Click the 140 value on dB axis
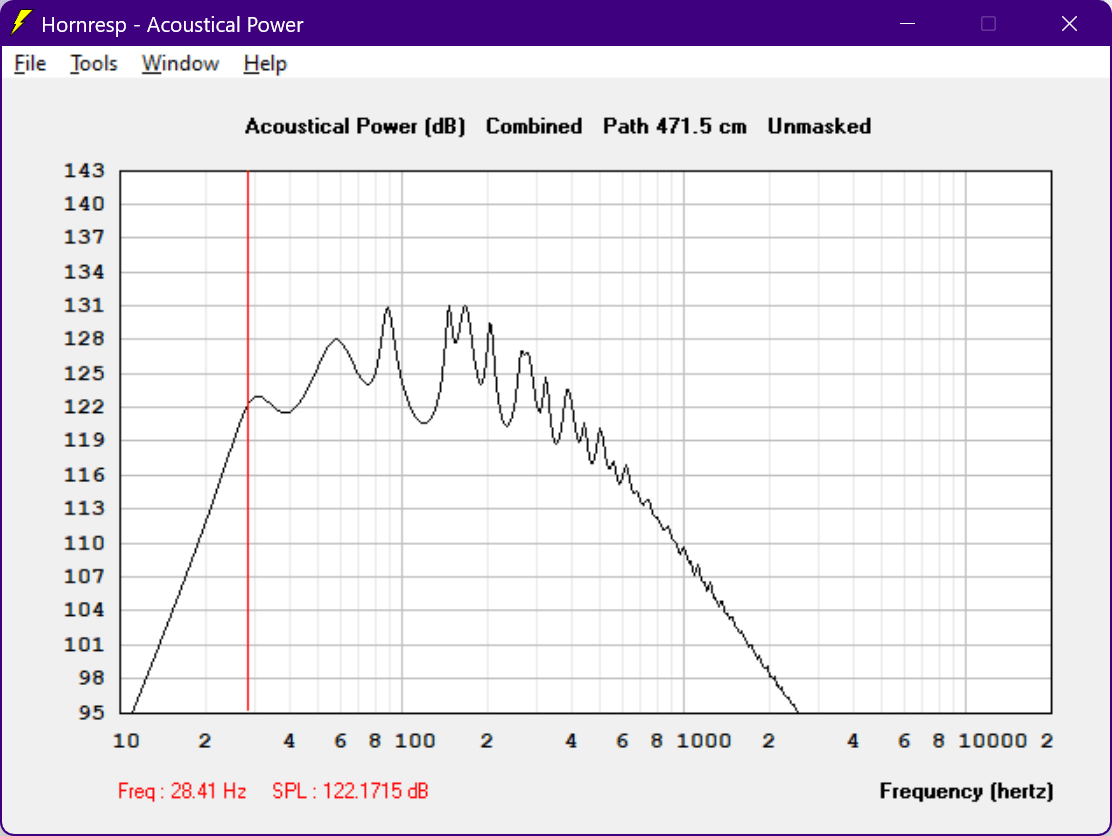Image resolution: width=1112 pixels, height=836 pixels. (x=84, y=204)
